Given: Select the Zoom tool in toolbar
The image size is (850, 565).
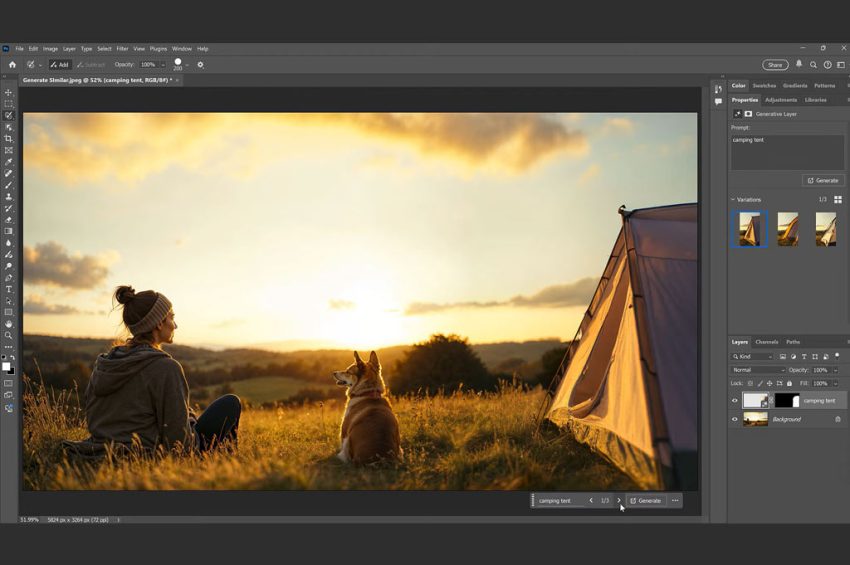Looking at the screenshot, I should pos(9,335).
